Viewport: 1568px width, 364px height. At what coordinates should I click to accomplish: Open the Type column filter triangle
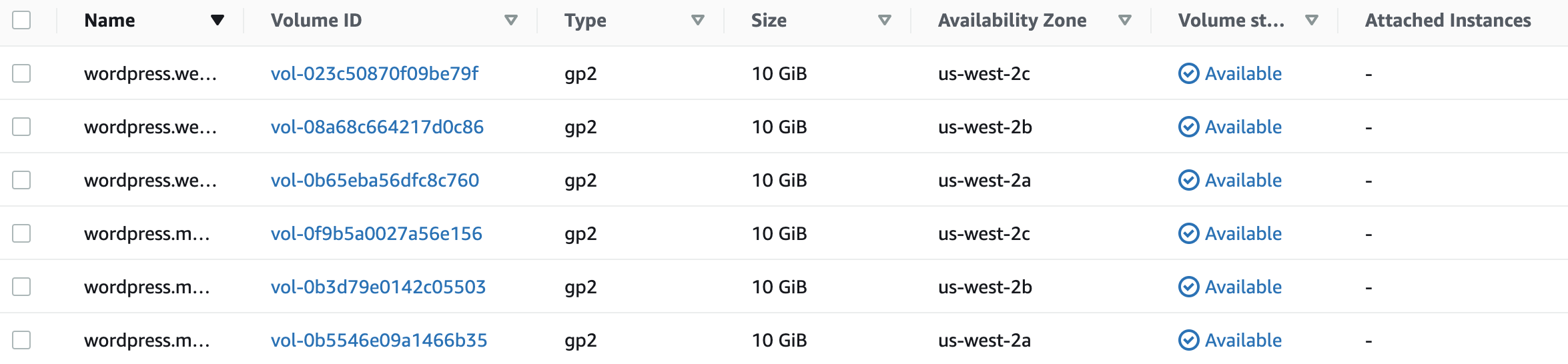coord(698,21)
